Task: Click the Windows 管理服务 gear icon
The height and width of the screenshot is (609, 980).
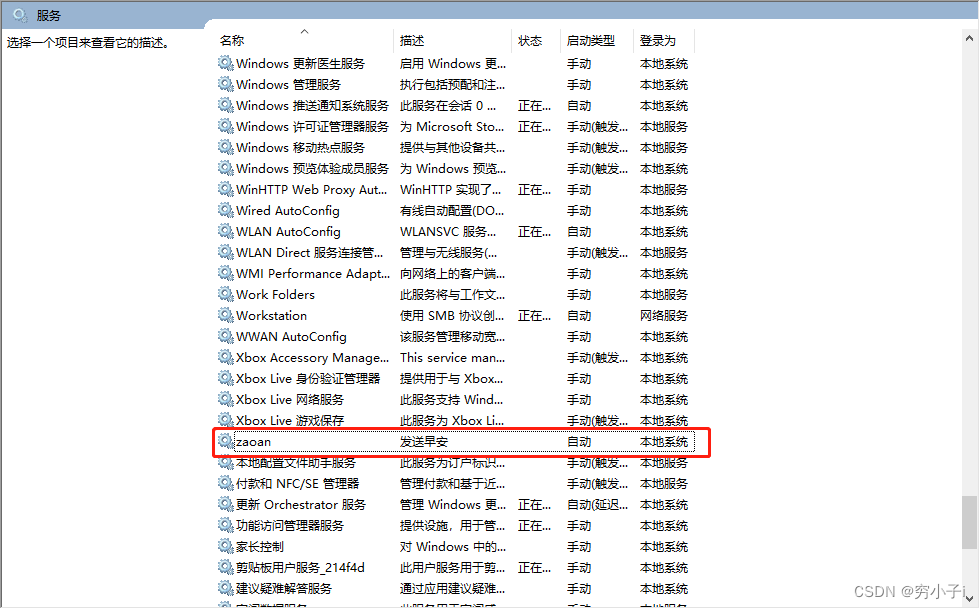Action: pyautogui.click(x=227, y=84)
